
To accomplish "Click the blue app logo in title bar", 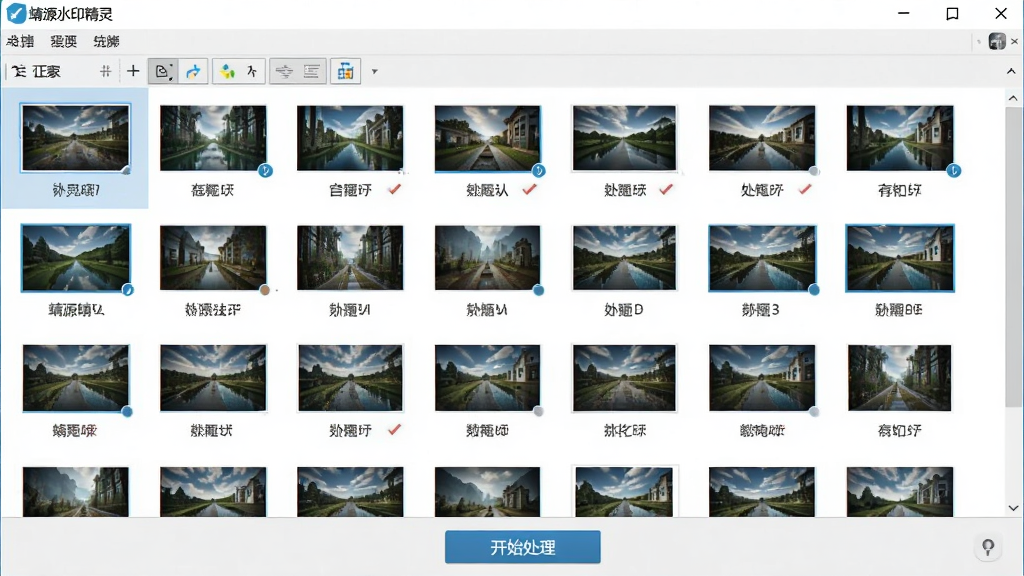I will (x=16, y=13).
